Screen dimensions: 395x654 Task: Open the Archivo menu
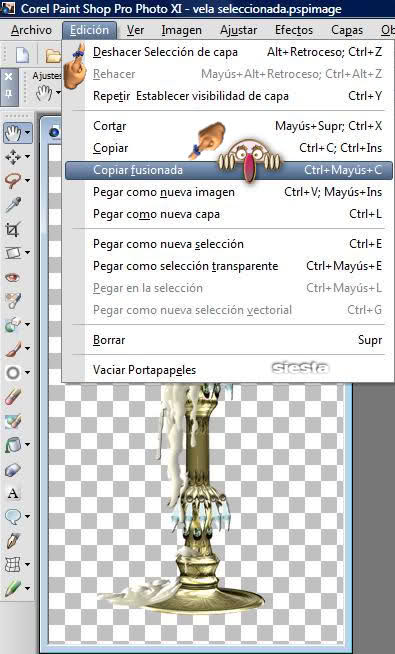31,30
